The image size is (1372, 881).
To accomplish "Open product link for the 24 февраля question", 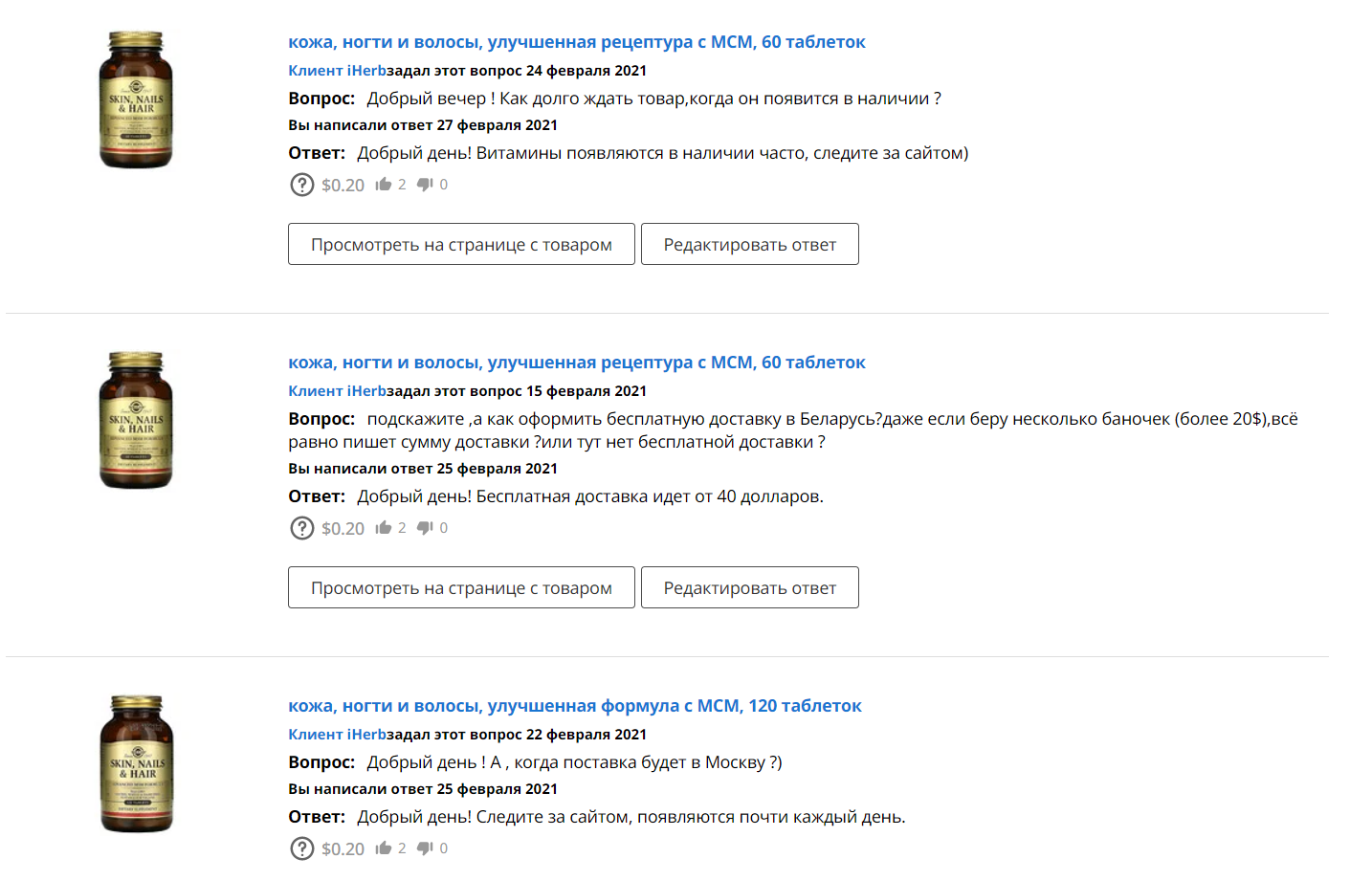I will (x=576, y=42).
